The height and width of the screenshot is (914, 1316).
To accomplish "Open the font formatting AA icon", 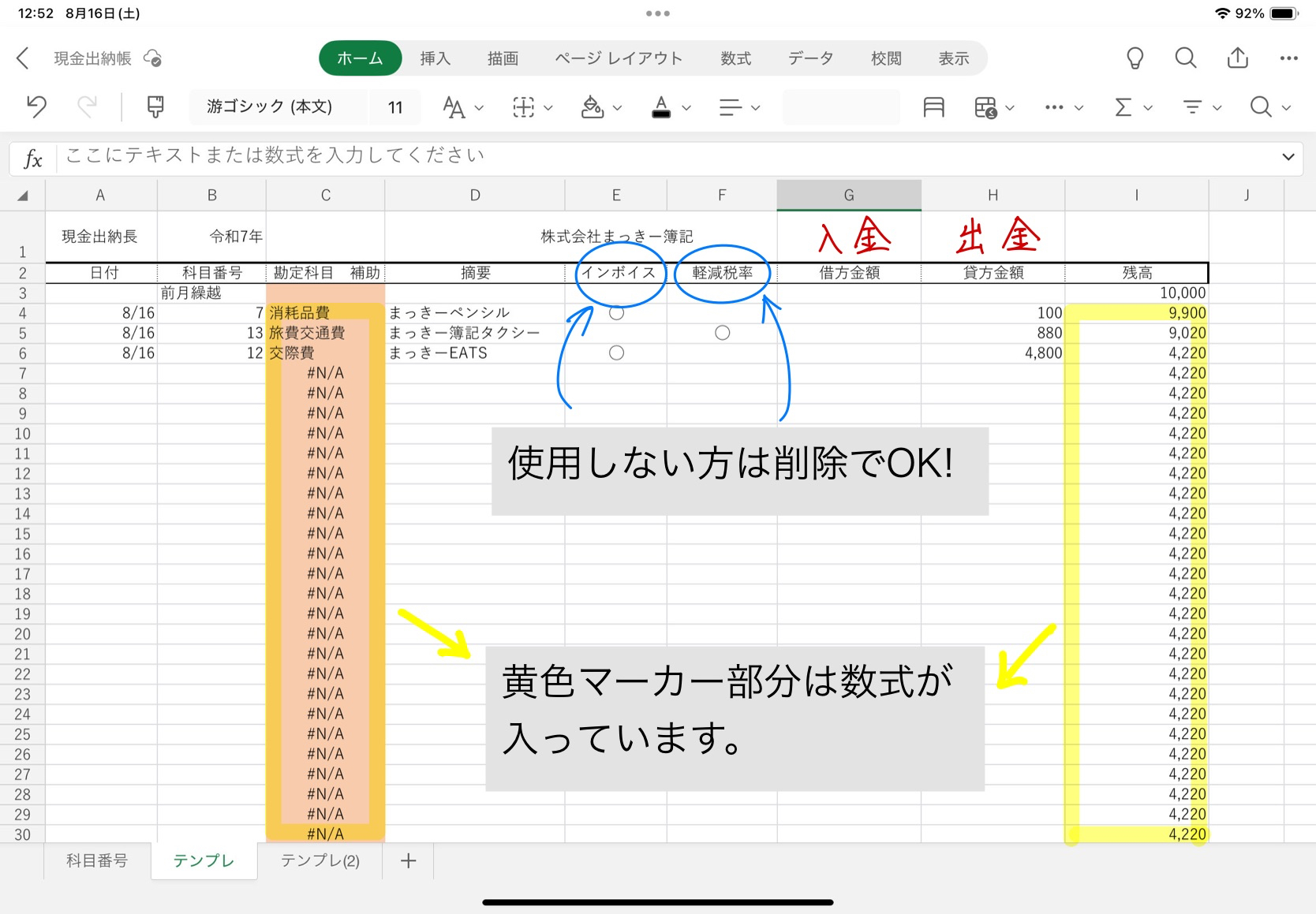I will coord(454,107).
